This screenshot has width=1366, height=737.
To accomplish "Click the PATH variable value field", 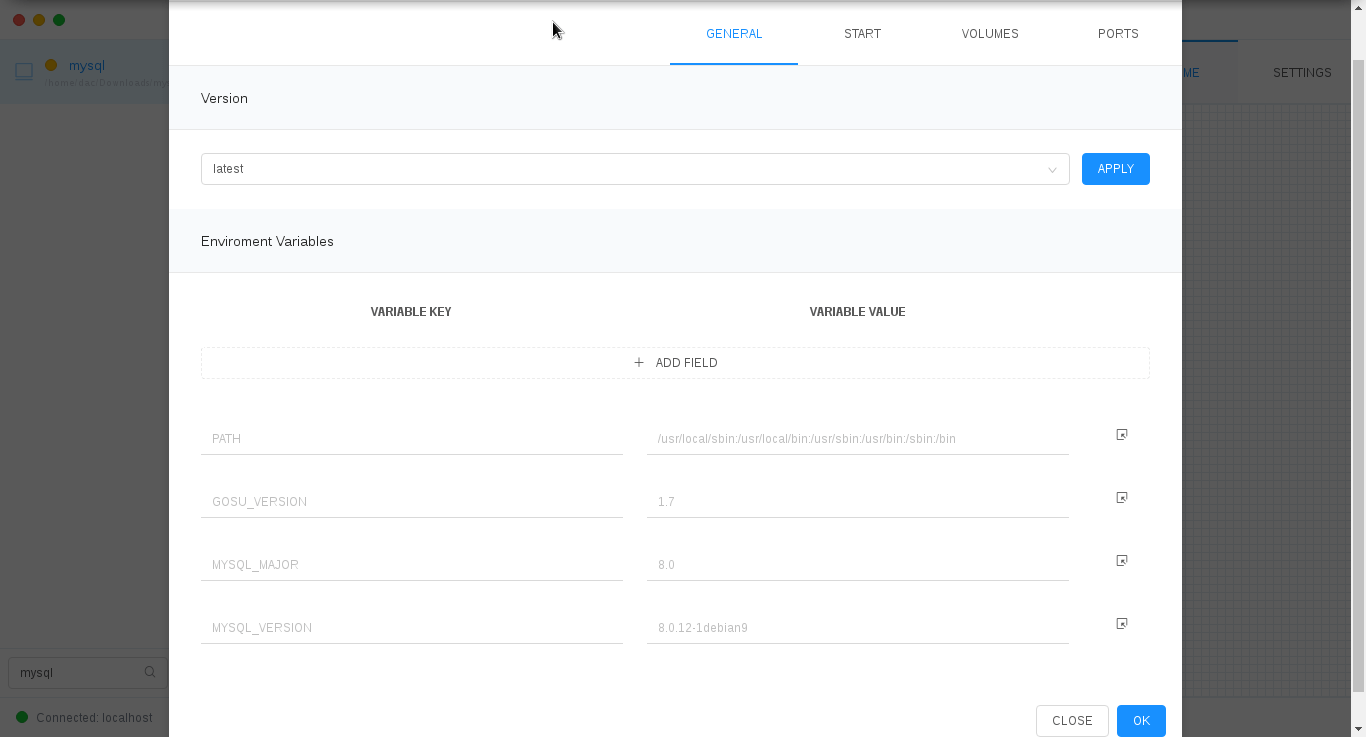I will coord(858,439).
